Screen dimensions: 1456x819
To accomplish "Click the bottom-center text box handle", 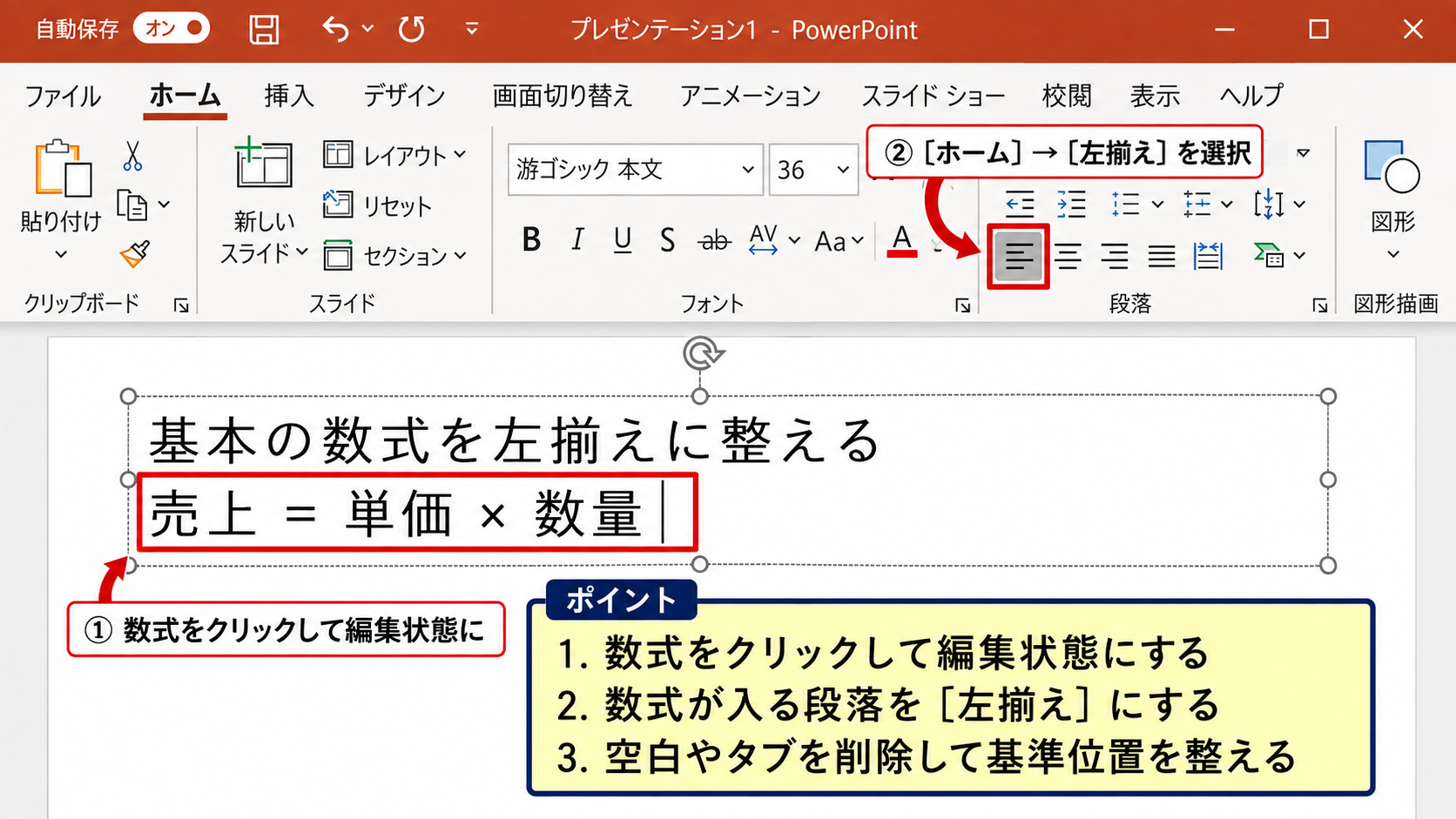I will coord(700,565).
